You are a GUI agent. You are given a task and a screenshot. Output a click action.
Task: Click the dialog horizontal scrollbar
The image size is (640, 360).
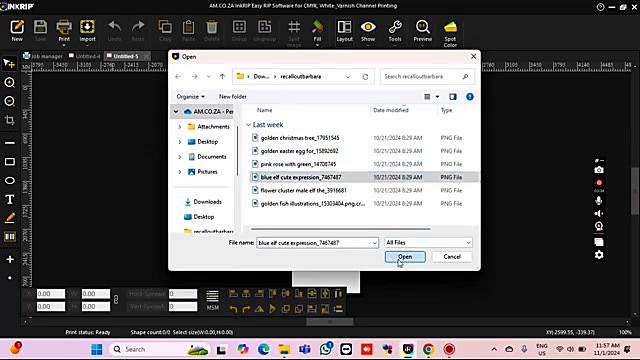tap(340, 229)
